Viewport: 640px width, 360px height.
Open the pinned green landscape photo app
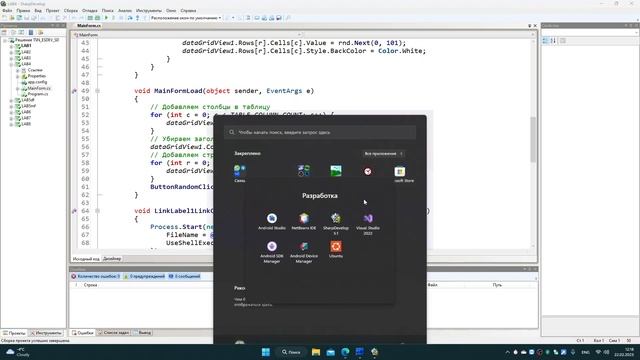pyautogui.click(x=336, y=171)
